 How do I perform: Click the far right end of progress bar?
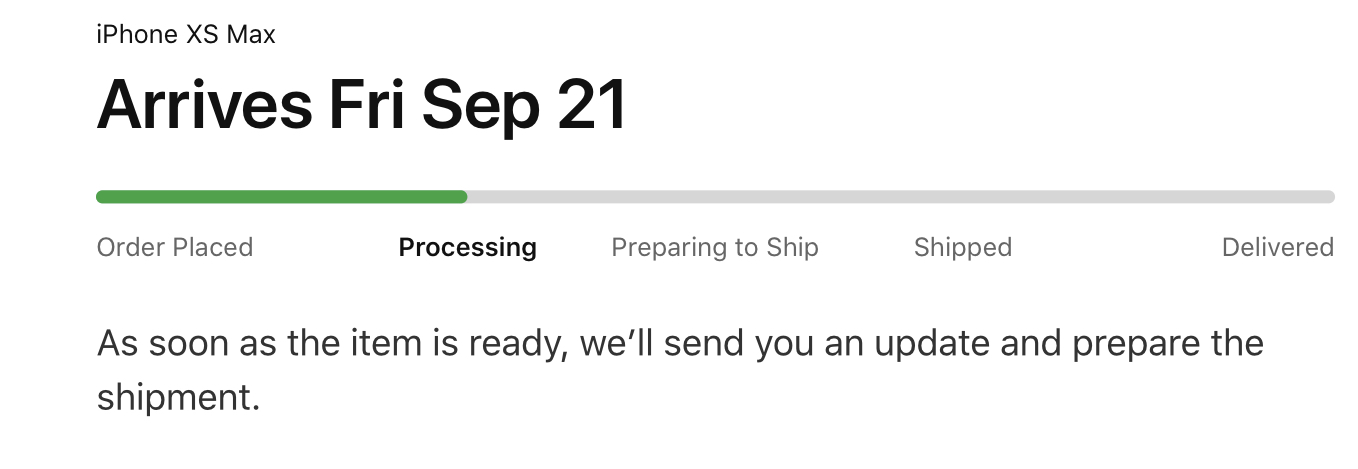pyautogui.click(x=1330, y=197)
